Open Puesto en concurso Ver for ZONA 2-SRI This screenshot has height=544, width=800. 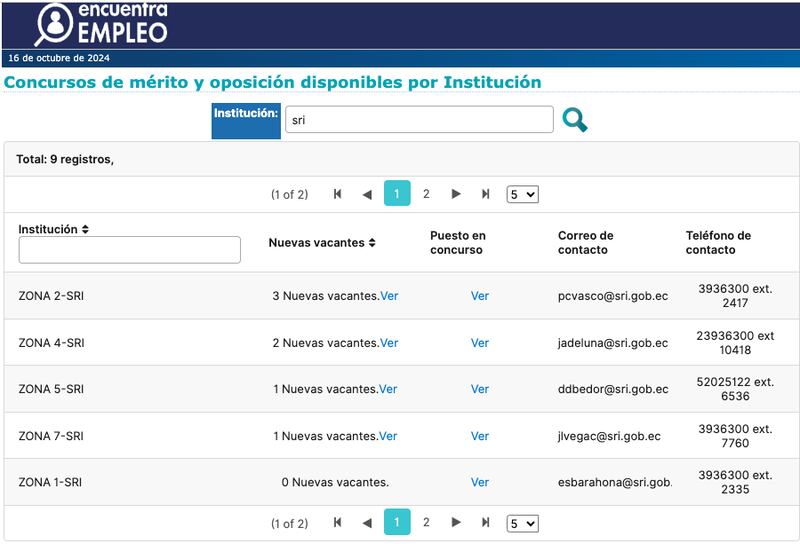(x=480, y=296)
